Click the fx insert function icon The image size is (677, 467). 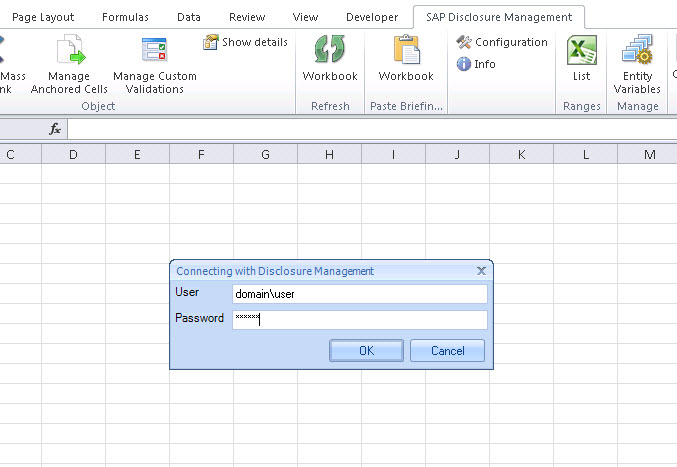(55, 129)
